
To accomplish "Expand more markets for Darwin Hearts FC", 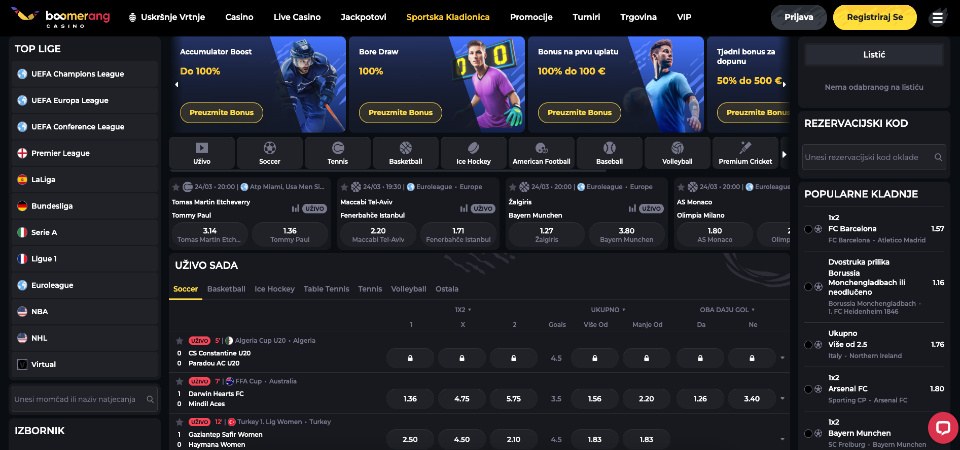I will click(x=782, y=399).
